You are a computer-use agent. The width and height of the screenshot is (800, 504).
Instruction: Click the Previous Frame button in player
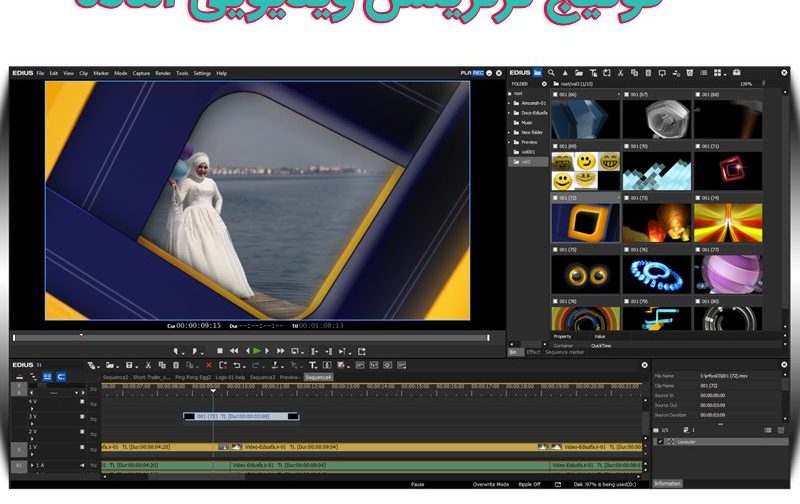coord(248,351)
